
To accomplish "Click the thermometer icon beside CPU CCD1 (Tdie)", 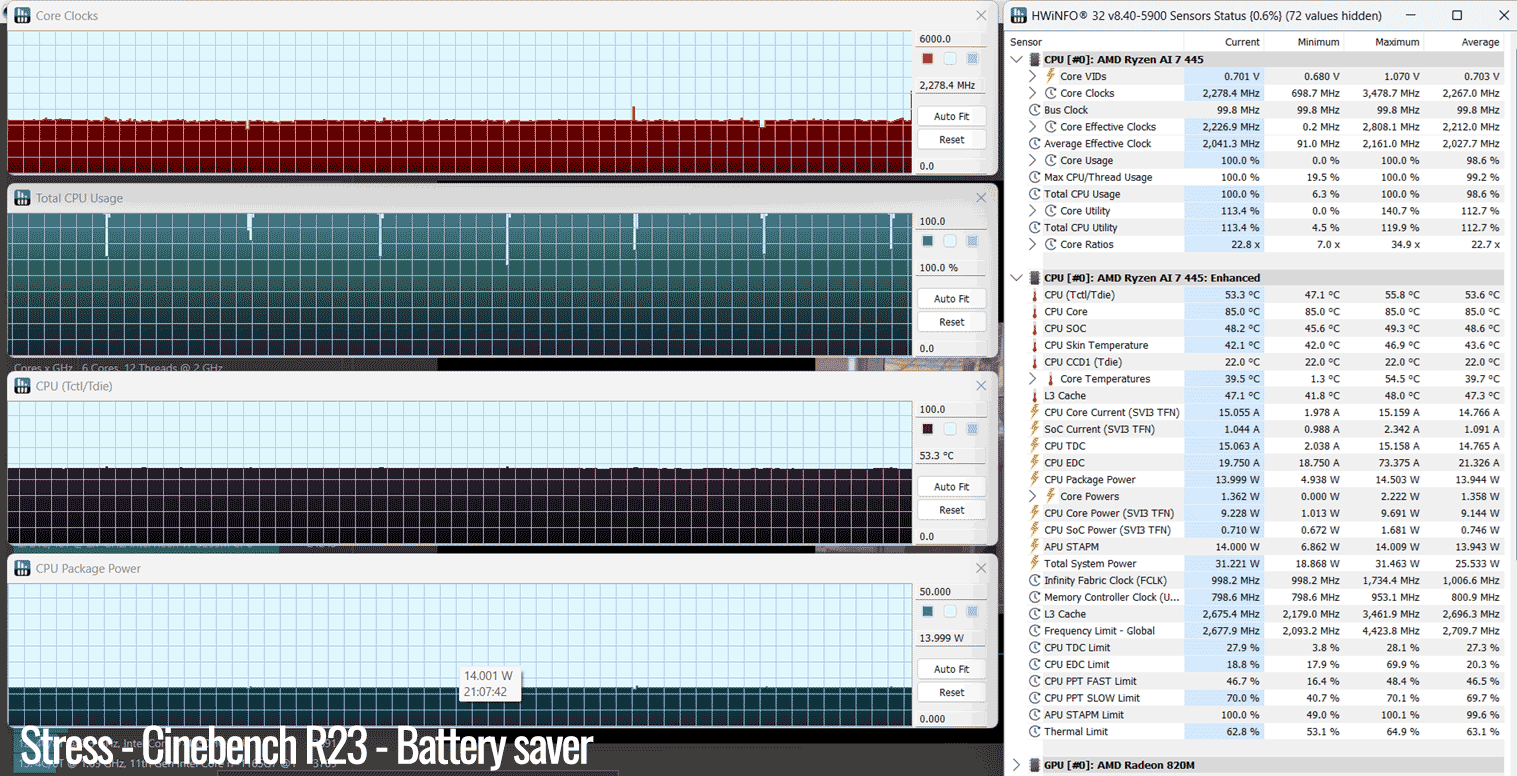I will coord(1034,362).
